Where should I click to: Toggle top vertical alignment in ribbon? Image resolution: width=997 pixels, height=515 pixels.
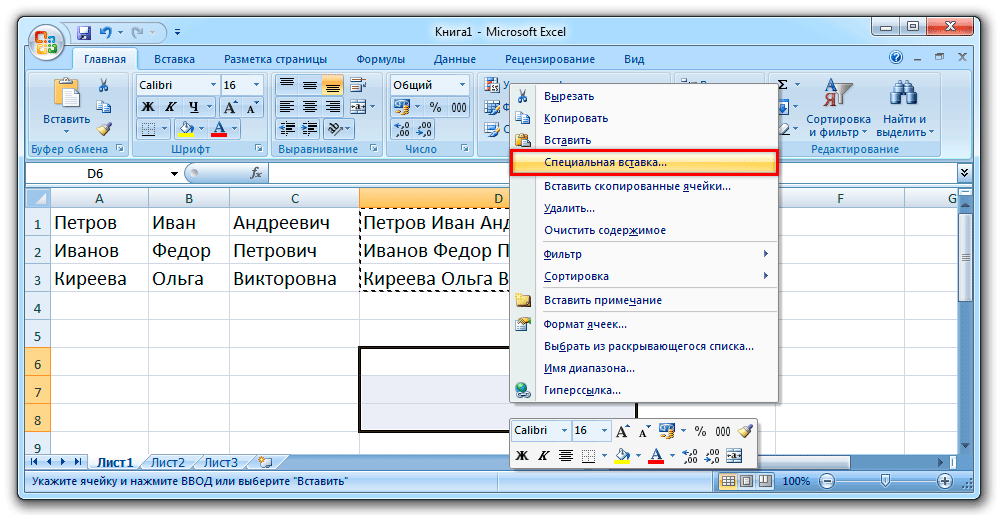tap(287, 85)
